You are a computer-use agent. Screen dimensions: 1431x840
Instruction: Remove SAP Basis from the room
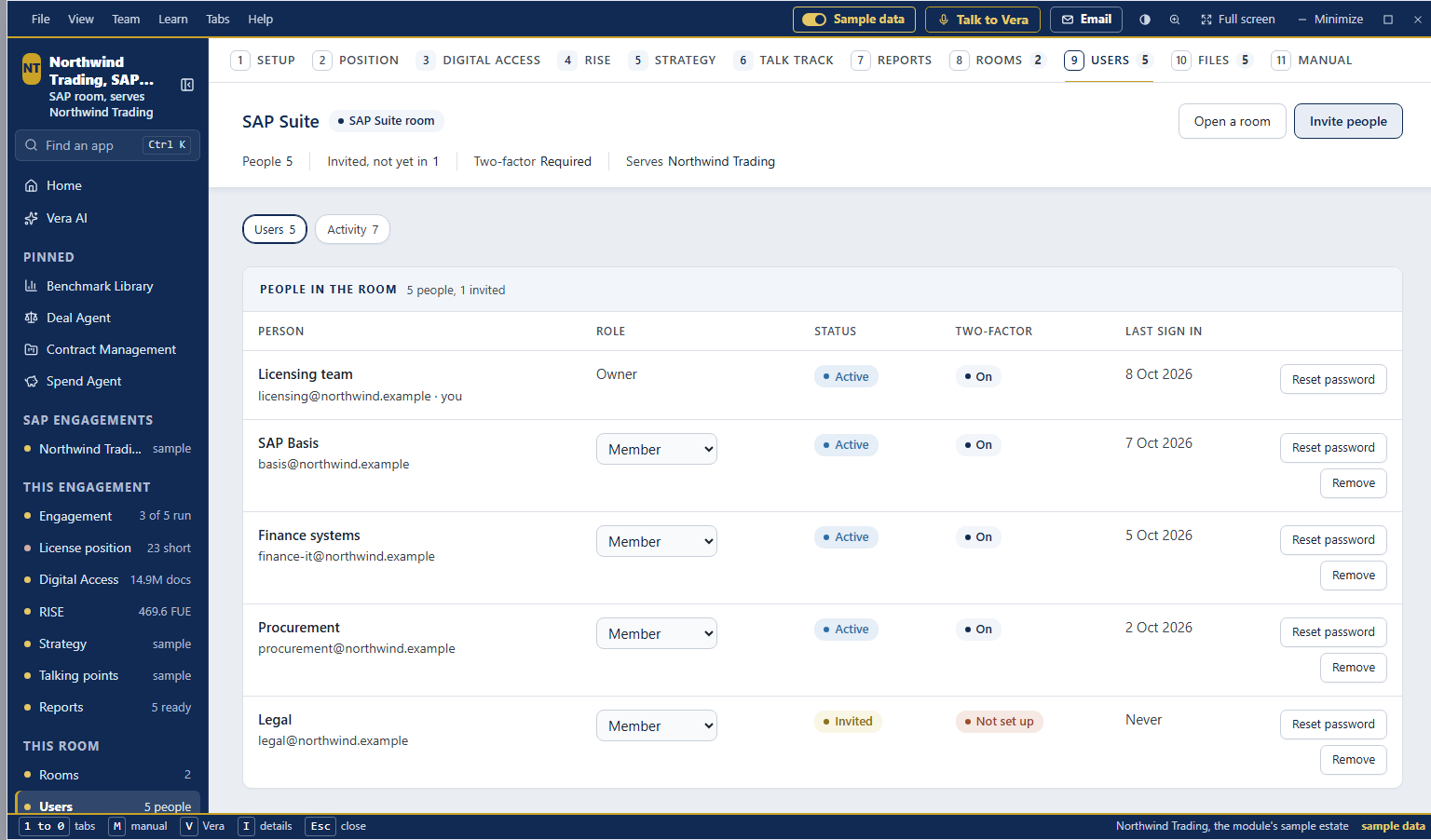(x=1354, y=483)
